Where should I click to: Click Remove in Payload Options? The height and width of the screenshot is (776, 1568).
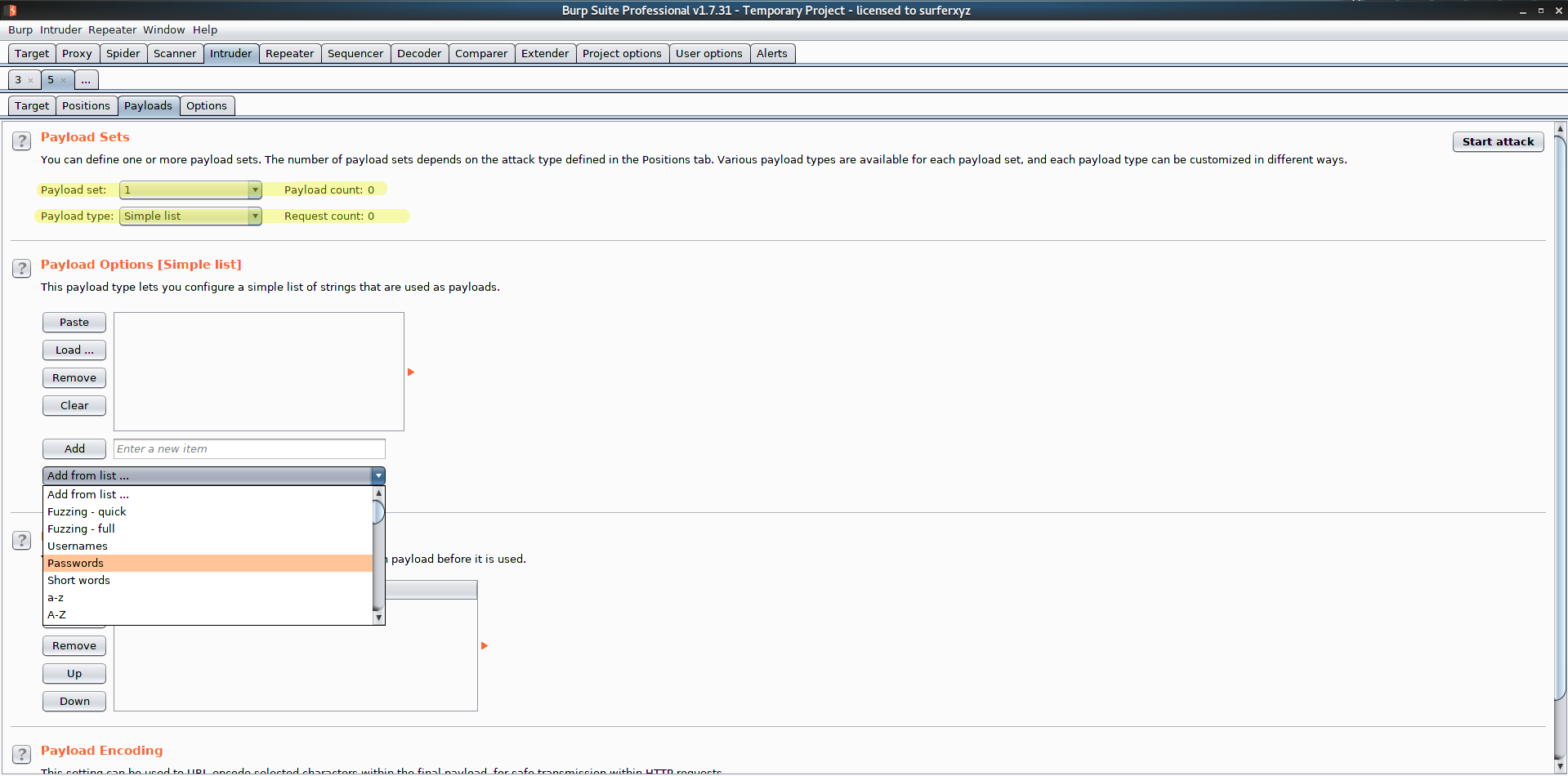(x=74, y=377)
